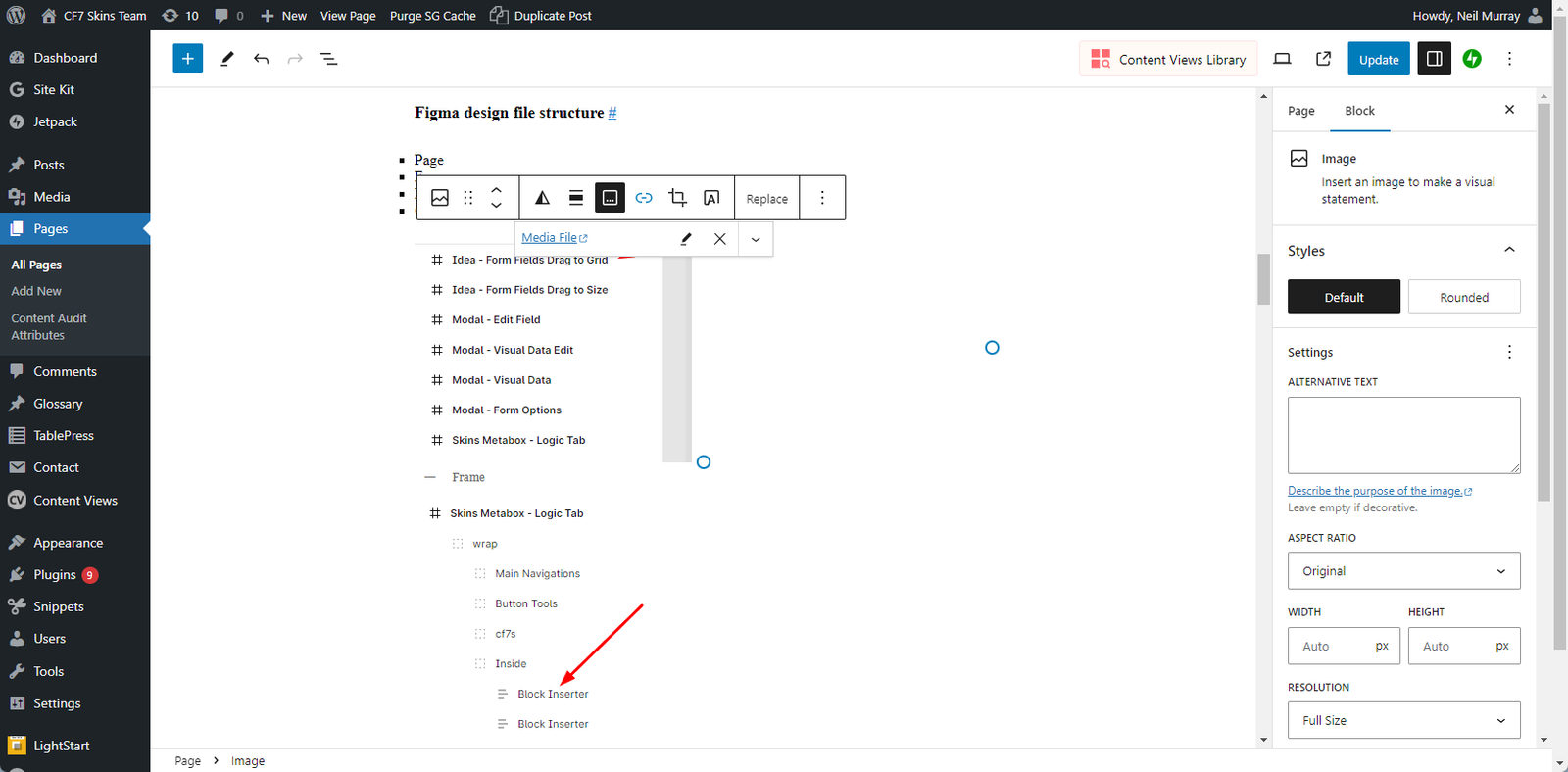Toggle the settings sidebar panel button

1434,59
